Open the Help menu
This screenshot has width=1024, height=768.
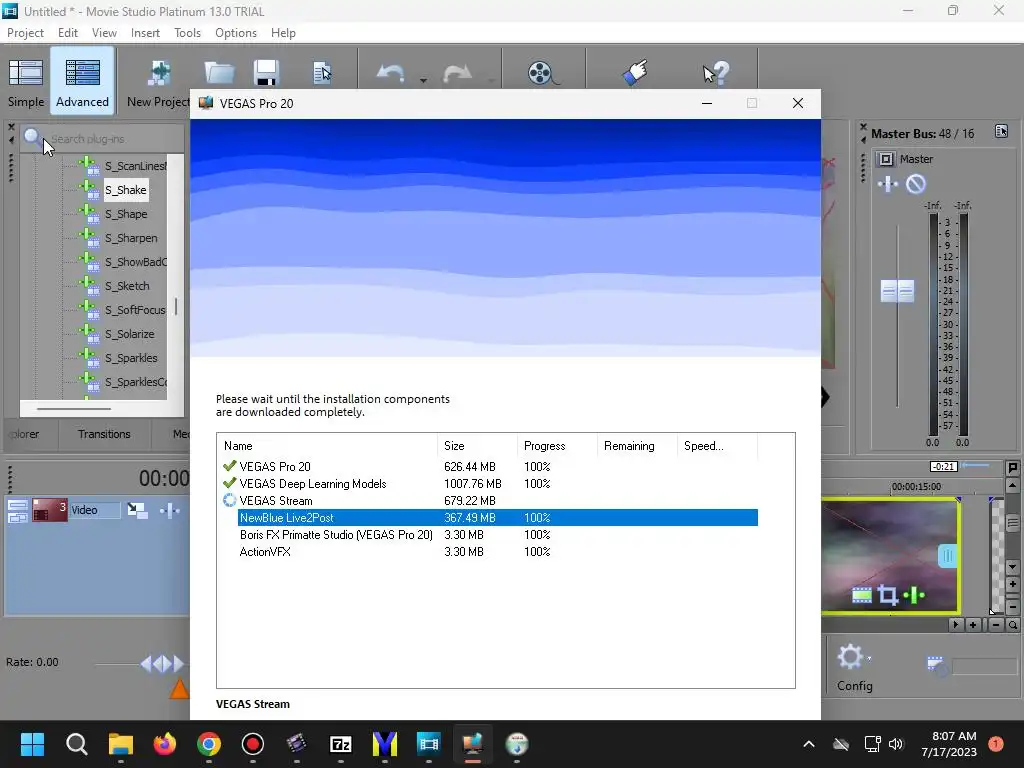pyautogui.click(x=283, y=33)
